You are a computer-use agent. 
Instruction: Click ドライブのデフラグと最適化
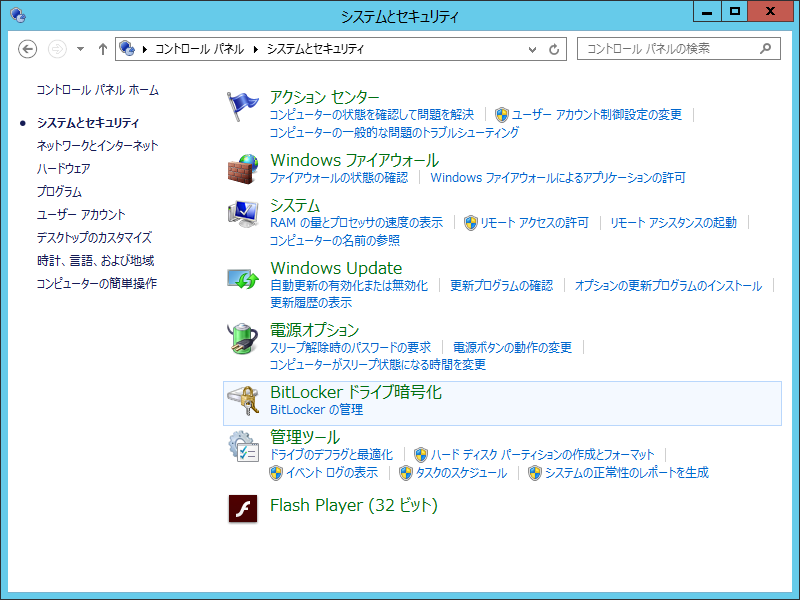click(331, 455)
